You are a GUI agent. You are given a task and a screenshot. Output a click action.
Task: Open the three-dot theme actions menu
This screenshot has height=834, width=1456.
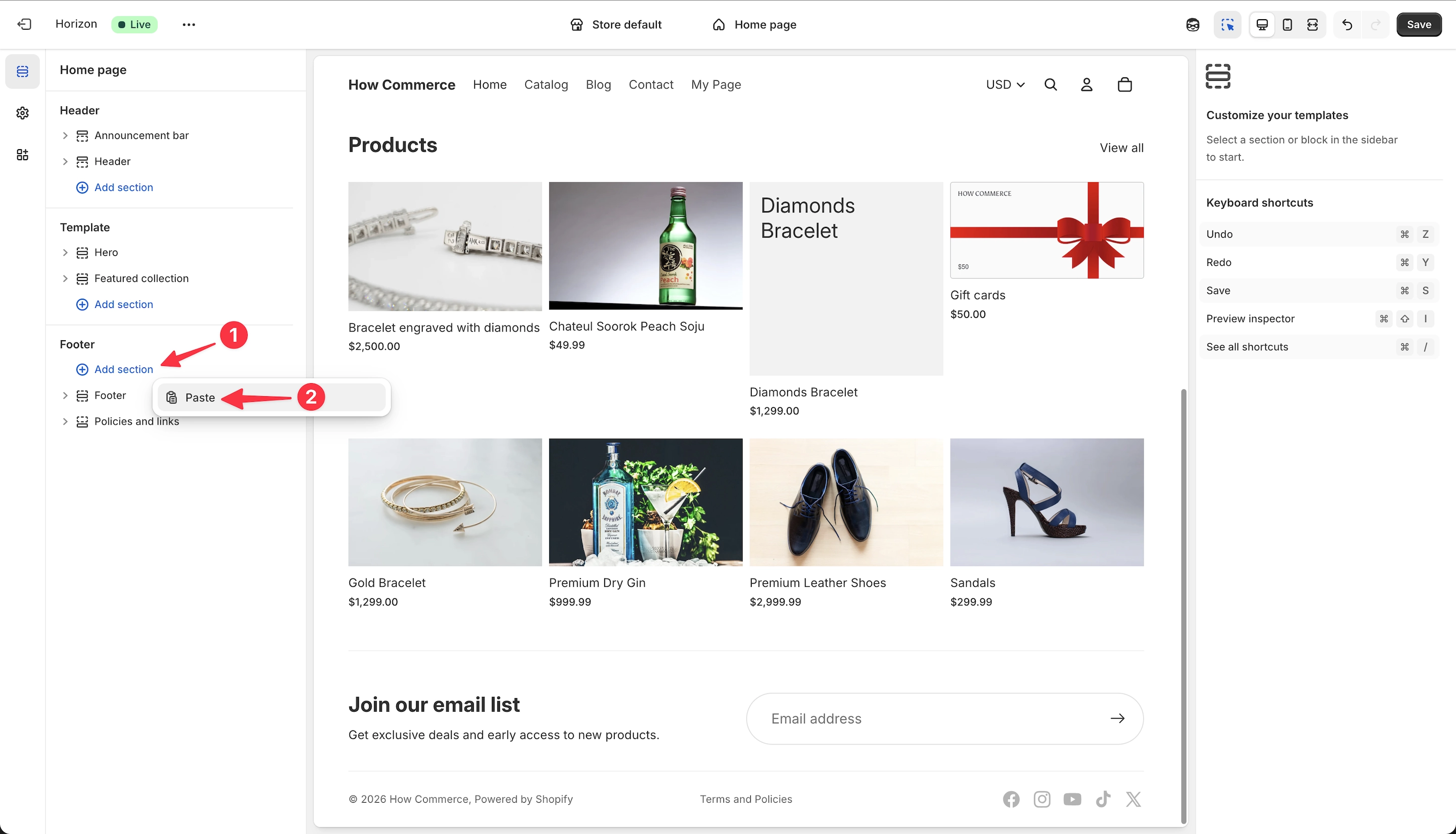(189, 24)
